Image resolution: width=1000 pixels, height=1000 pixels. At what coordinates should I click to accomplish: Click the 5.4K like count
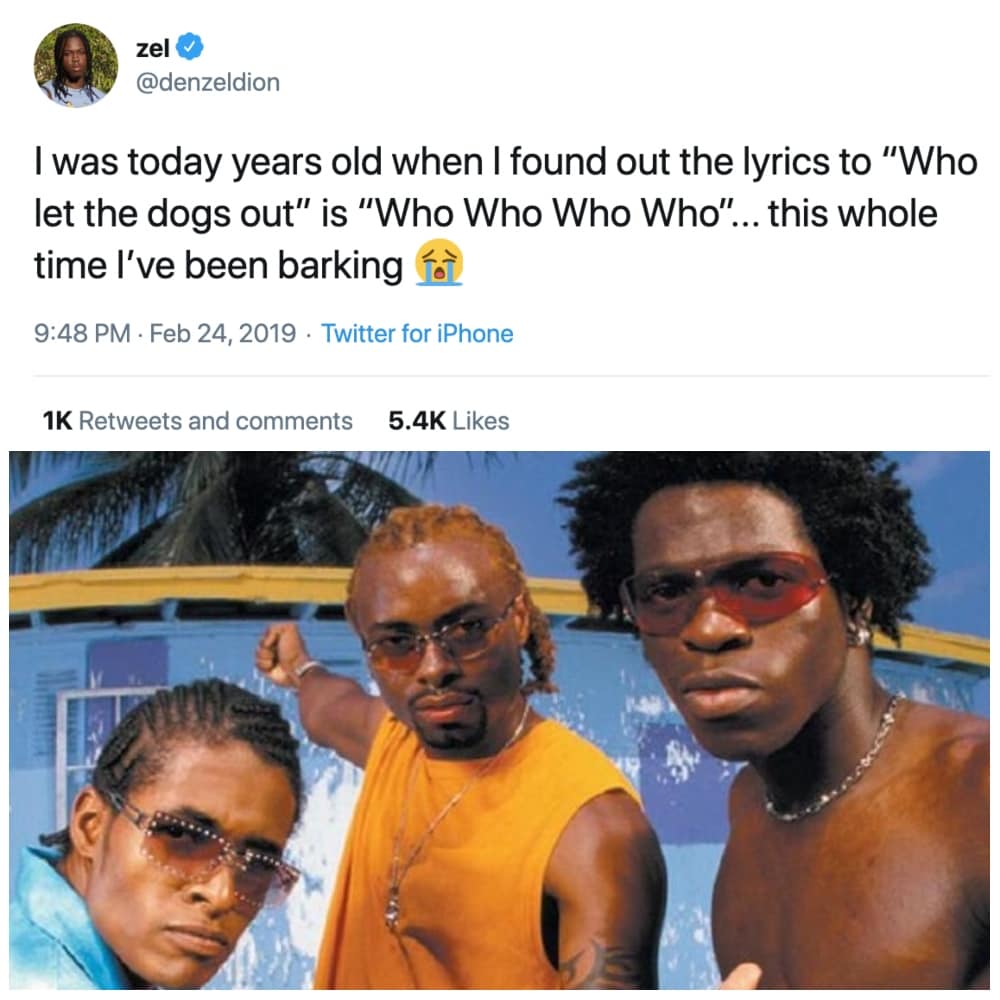[417, 421]
